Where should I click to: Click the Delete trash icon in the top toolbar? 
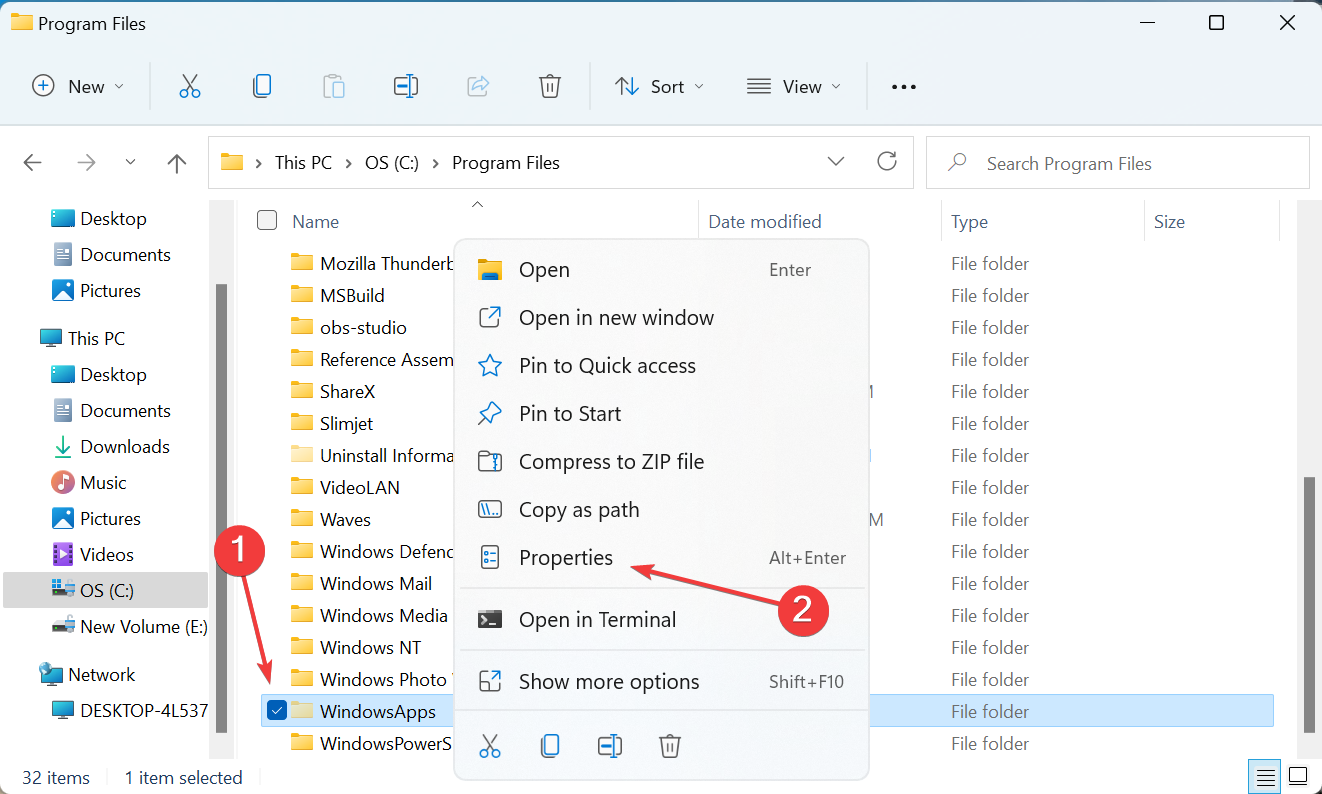(549, 87)
